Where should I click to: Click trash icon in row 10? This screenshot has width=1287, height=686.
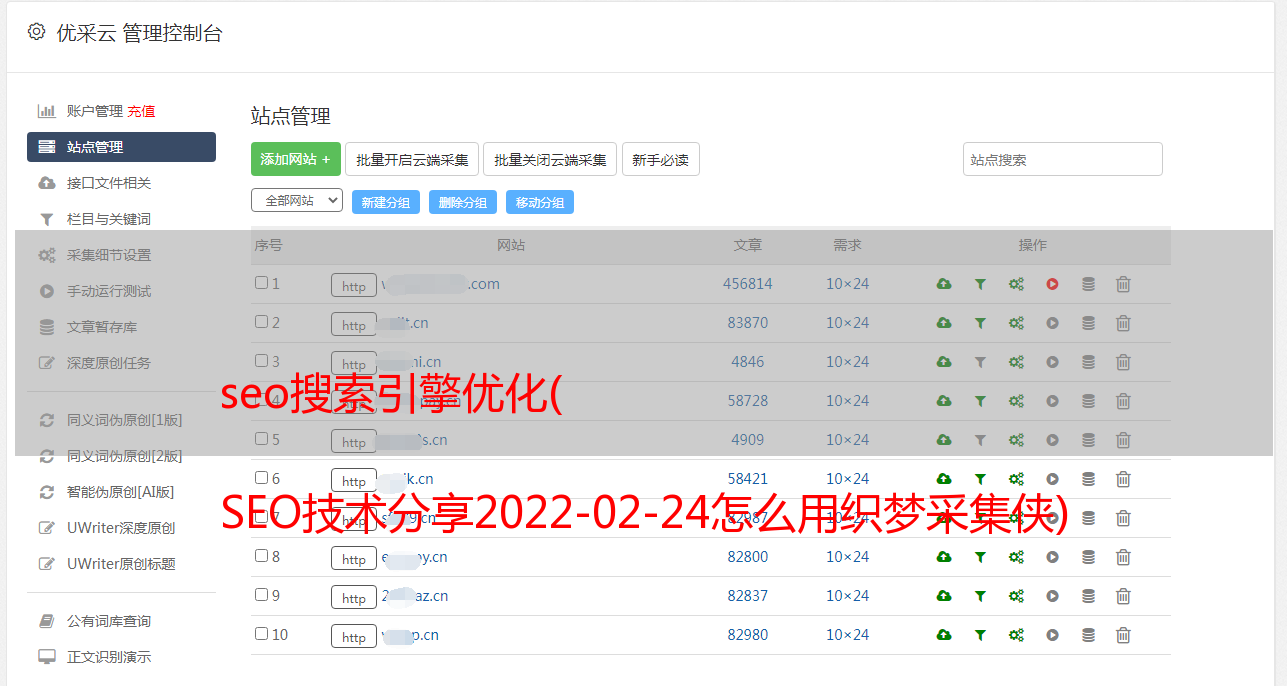[x=1123, y=635]
